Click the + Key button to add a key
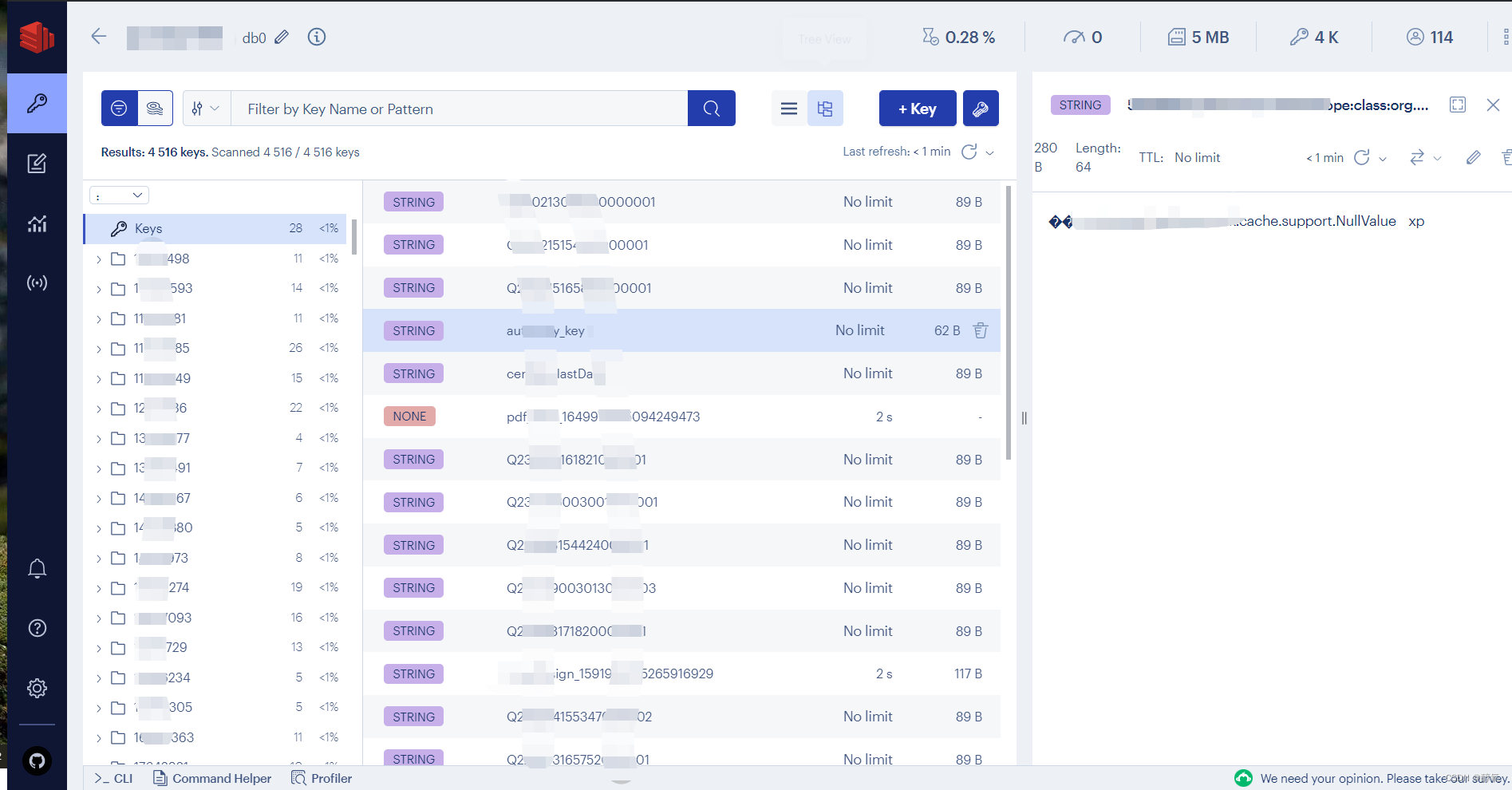Image resolution: width=1512 pixels, height=790 pixels. 917,108
